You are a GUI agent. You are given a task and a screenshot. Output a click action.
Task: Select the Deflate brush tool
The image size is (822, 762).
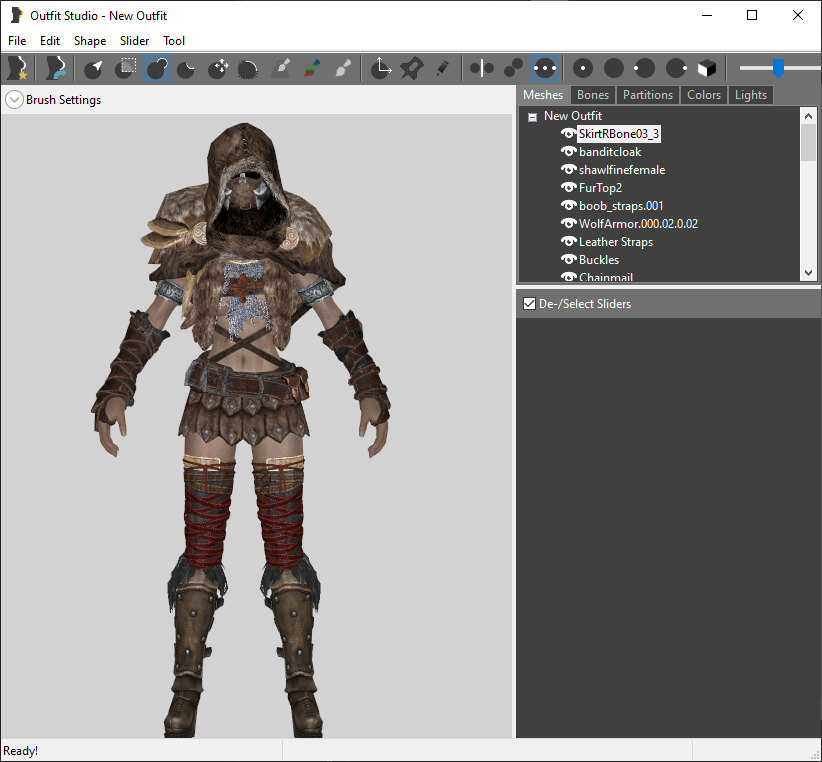tap(186, 68)
